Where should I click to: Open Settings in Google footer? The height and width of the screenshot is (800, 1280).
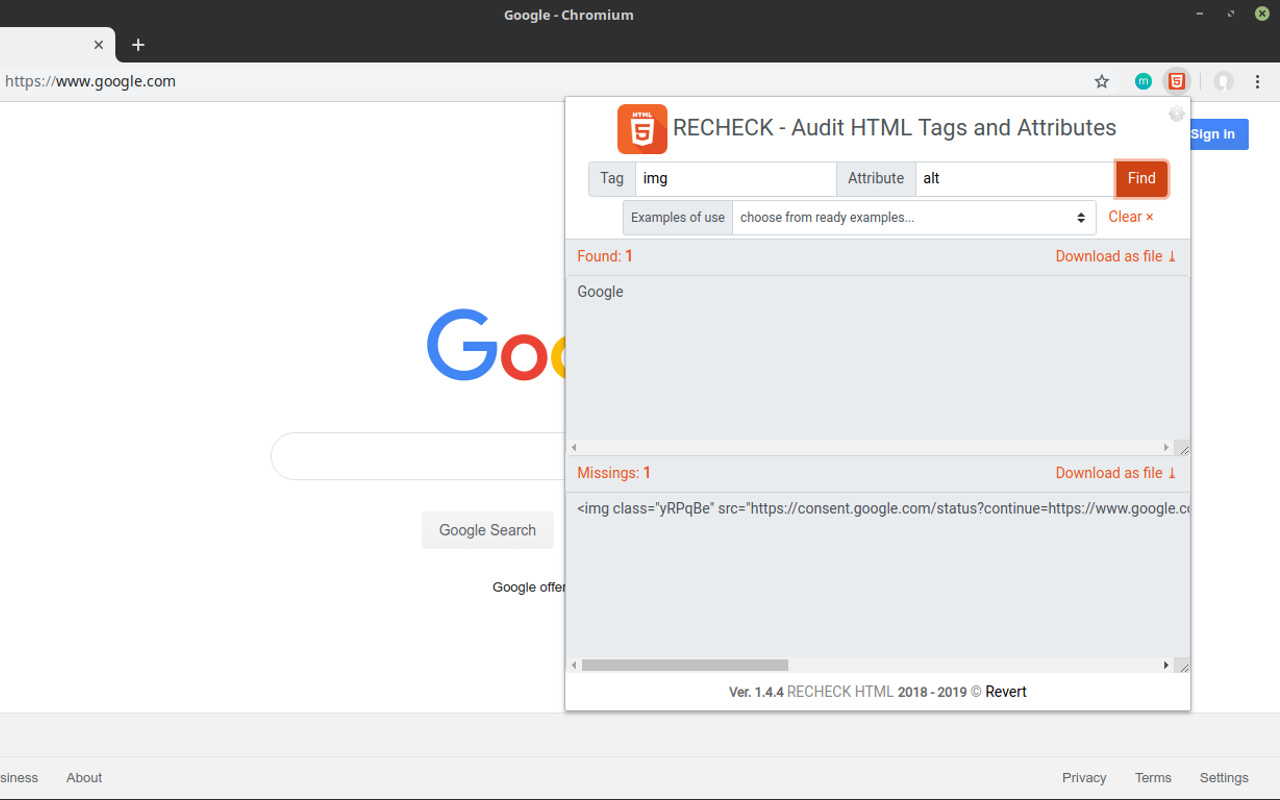[x=1224, y=778]
